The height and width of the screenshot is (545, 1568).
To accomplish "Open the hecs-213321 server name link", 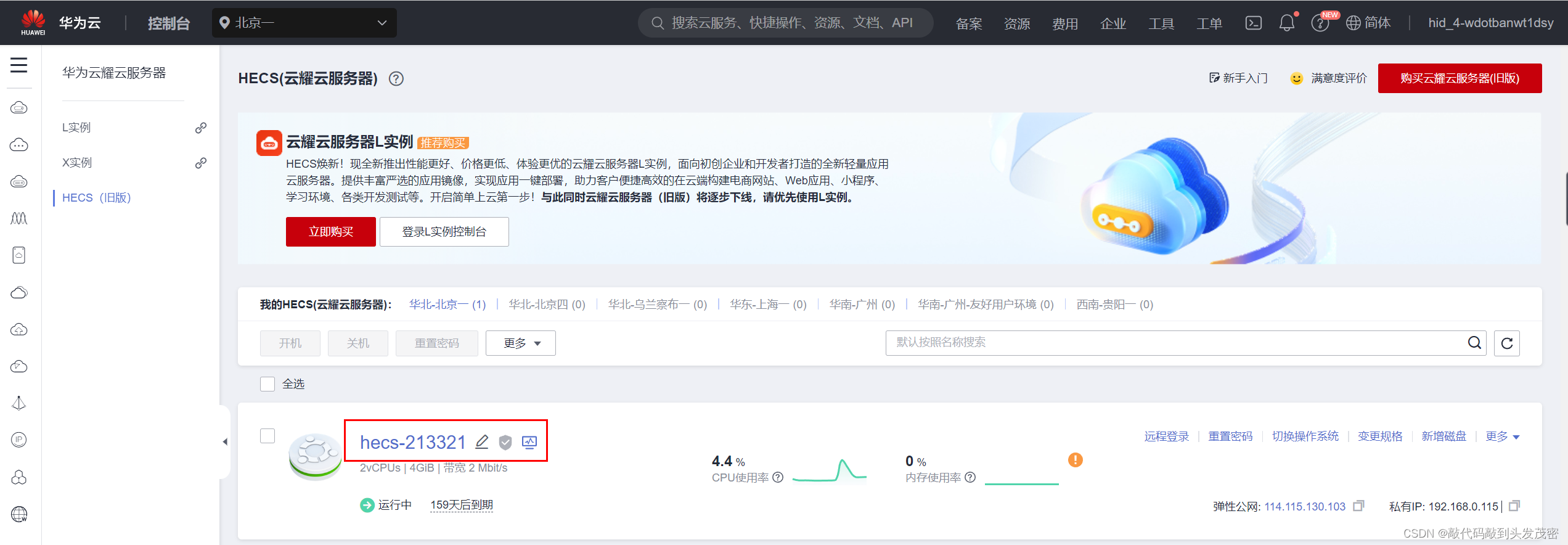I will coord(413,442).
